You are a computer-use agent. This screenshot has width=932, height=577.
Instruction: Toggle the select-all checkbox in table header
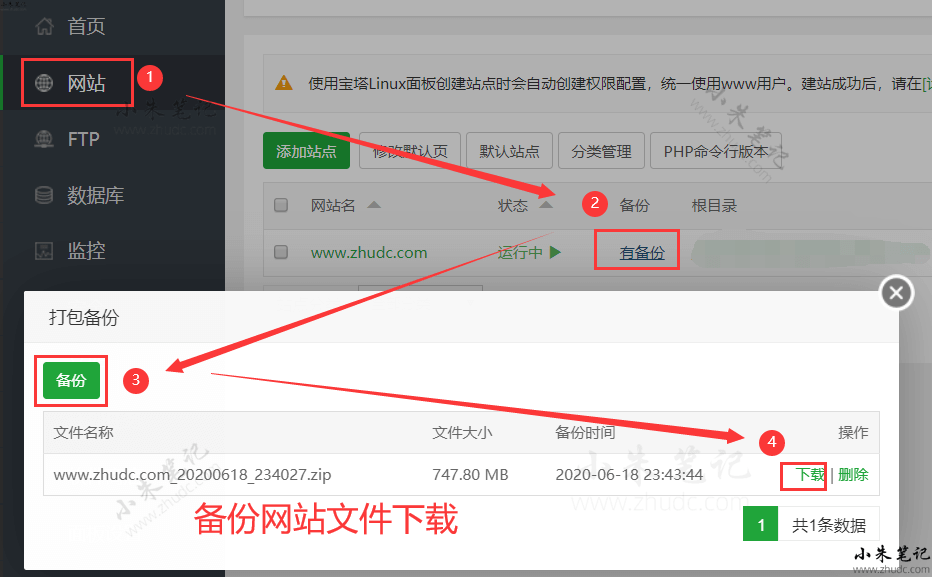coord(281,205)
